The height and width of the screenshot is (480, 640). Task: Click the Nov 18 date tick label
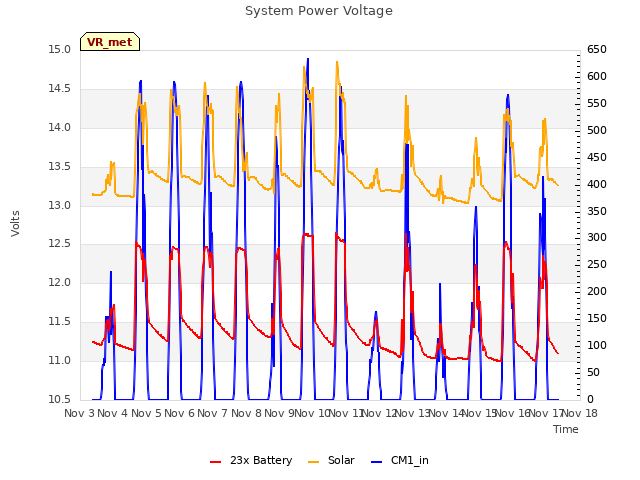click(580, 413)
